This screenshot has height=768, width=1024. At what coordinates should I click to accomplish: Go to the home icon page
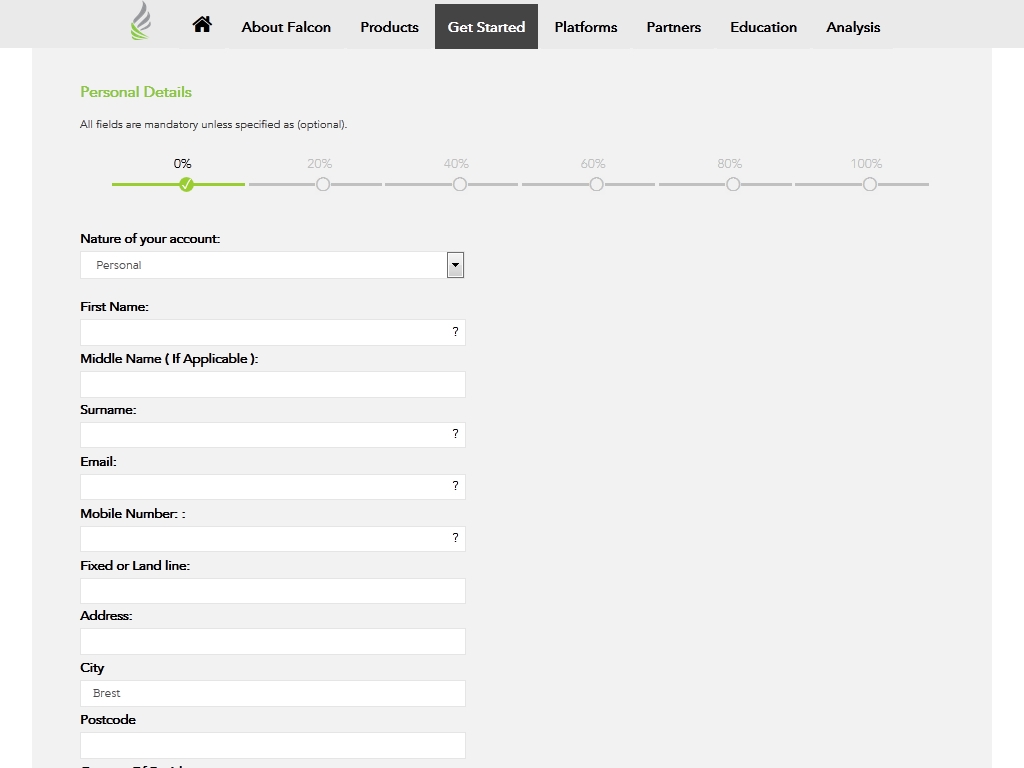(x=202, y=25)
